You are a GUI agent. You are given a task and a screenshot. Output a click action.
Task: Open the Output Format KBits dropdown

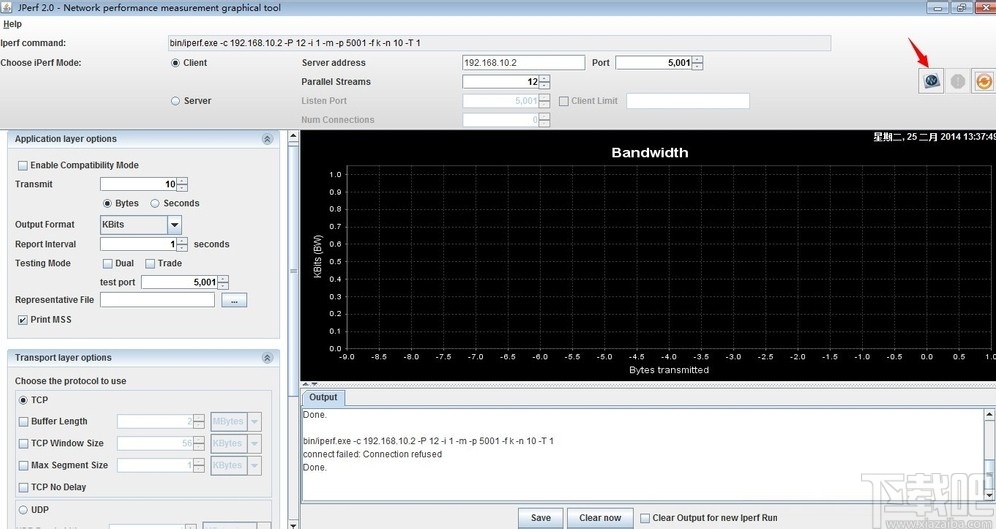click(x=174, y=225)
